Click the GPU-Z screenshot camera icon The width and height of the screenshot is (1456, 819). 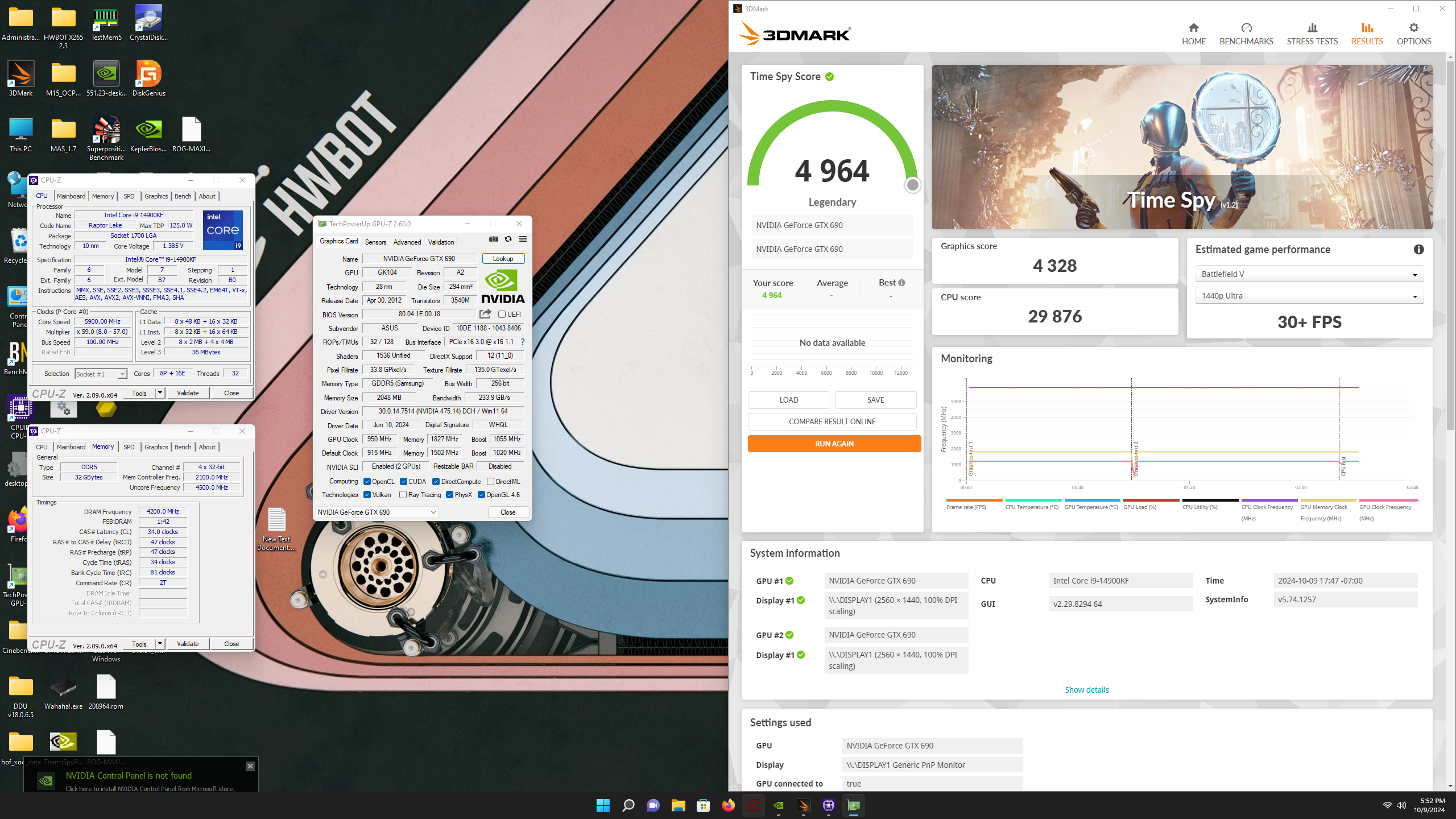pos(493,239)
